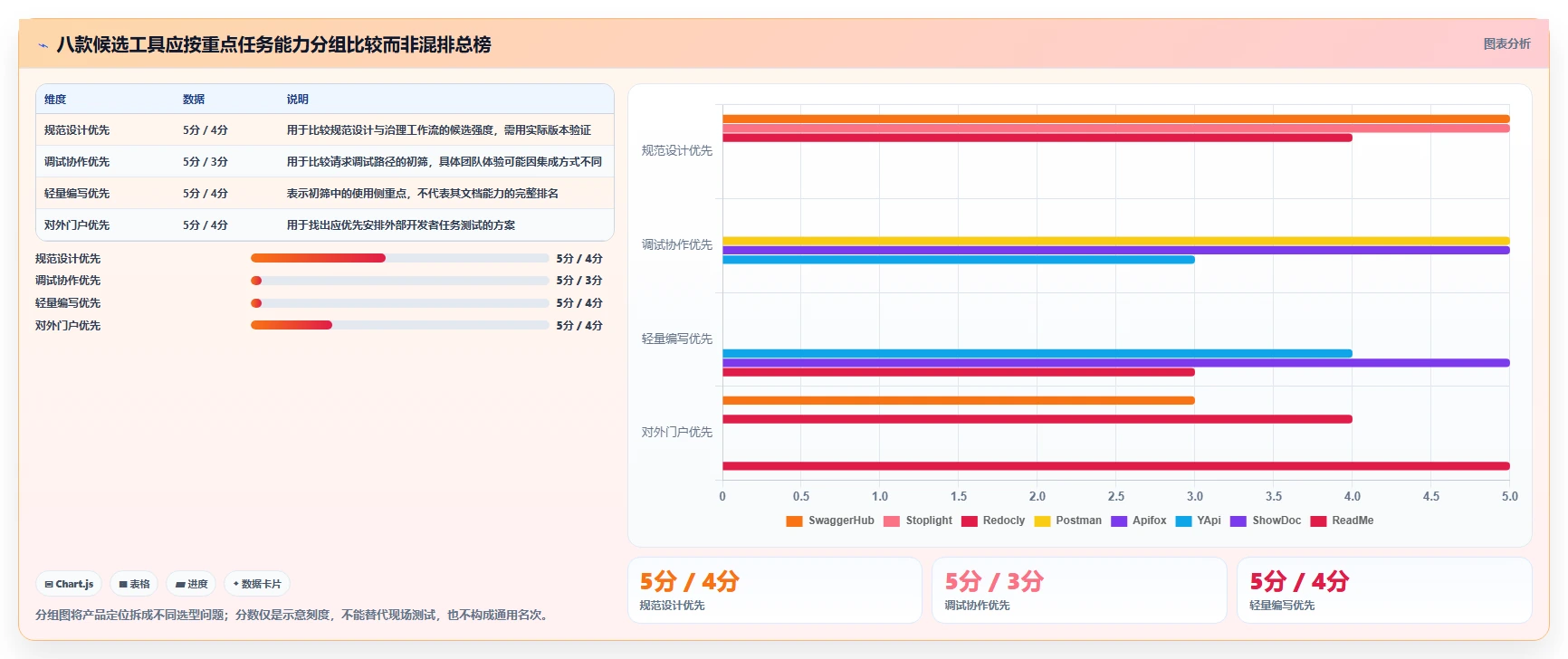
Task: Toggle SwaggerHub legend swatch
Action: (794, 521)
